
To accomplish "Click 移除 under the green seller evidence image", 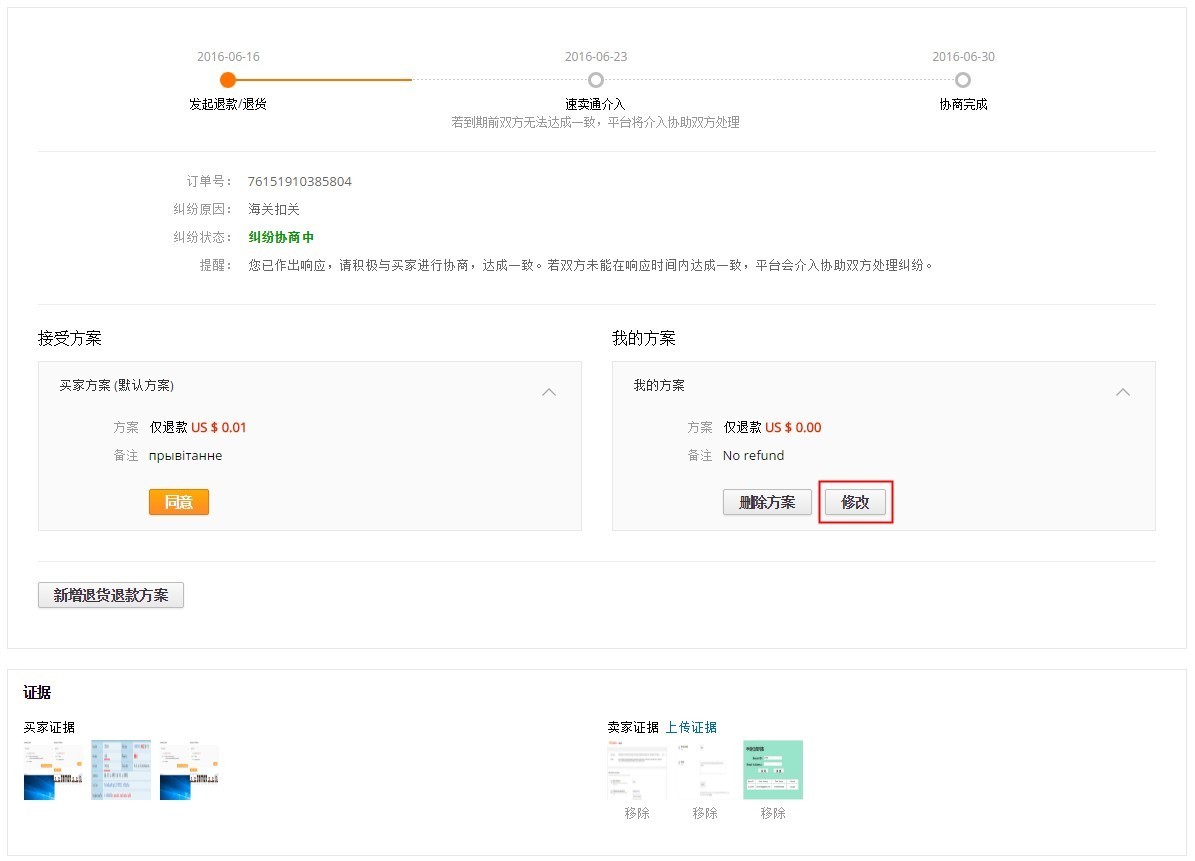I will pos(772,813).
